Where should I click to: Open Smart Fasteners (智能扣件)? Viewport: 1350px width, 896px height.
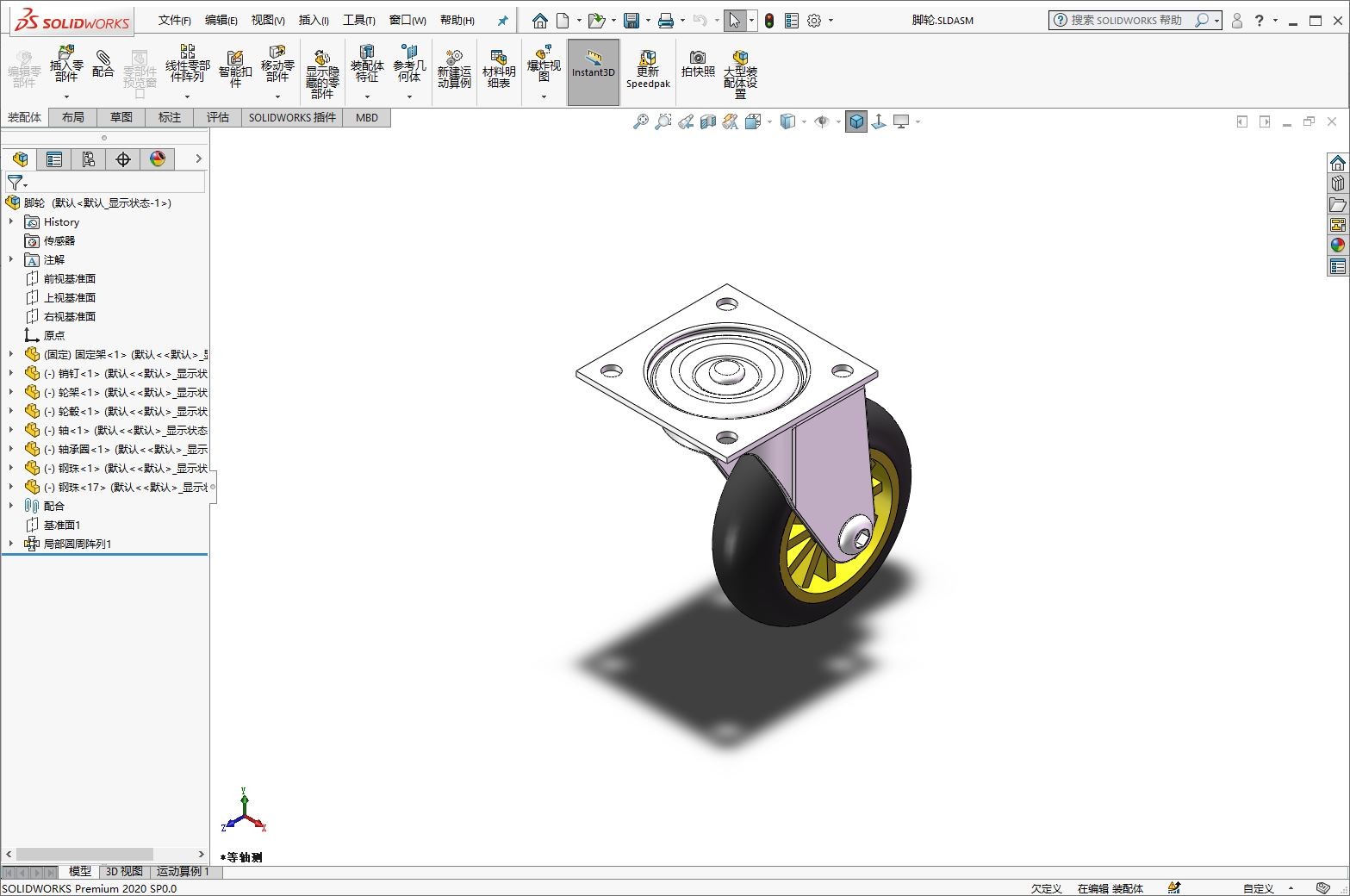pos(235,68)
